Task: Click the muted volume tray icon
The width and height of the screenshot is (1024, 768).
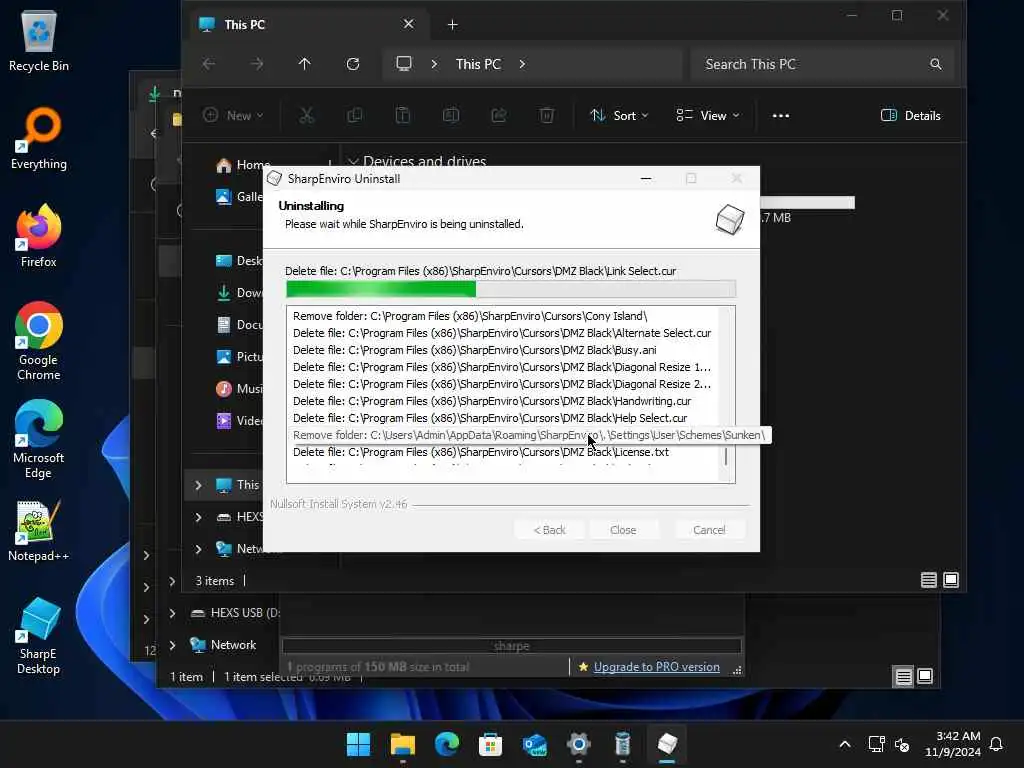Action: click(x=903, y=744)
